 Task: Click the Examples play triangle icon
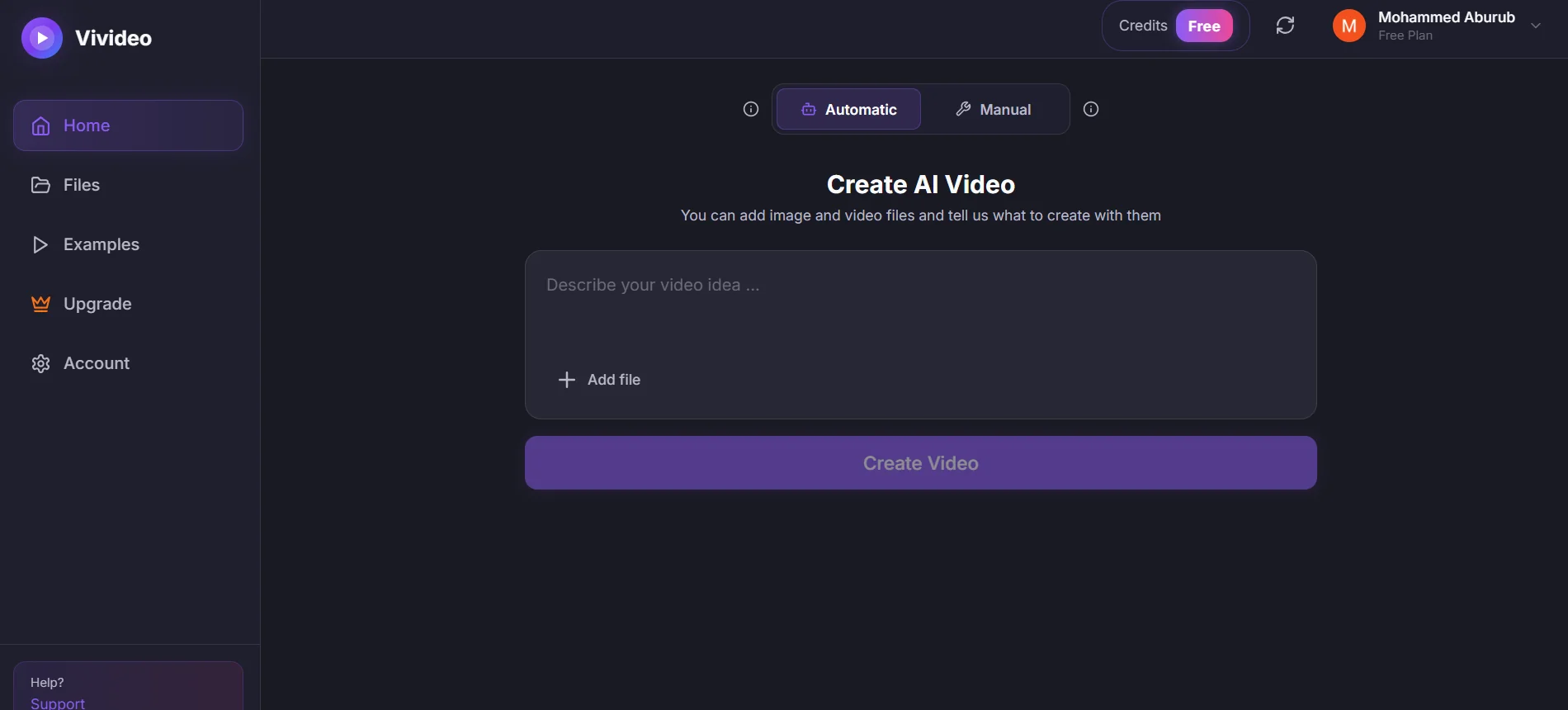[40, 244]
